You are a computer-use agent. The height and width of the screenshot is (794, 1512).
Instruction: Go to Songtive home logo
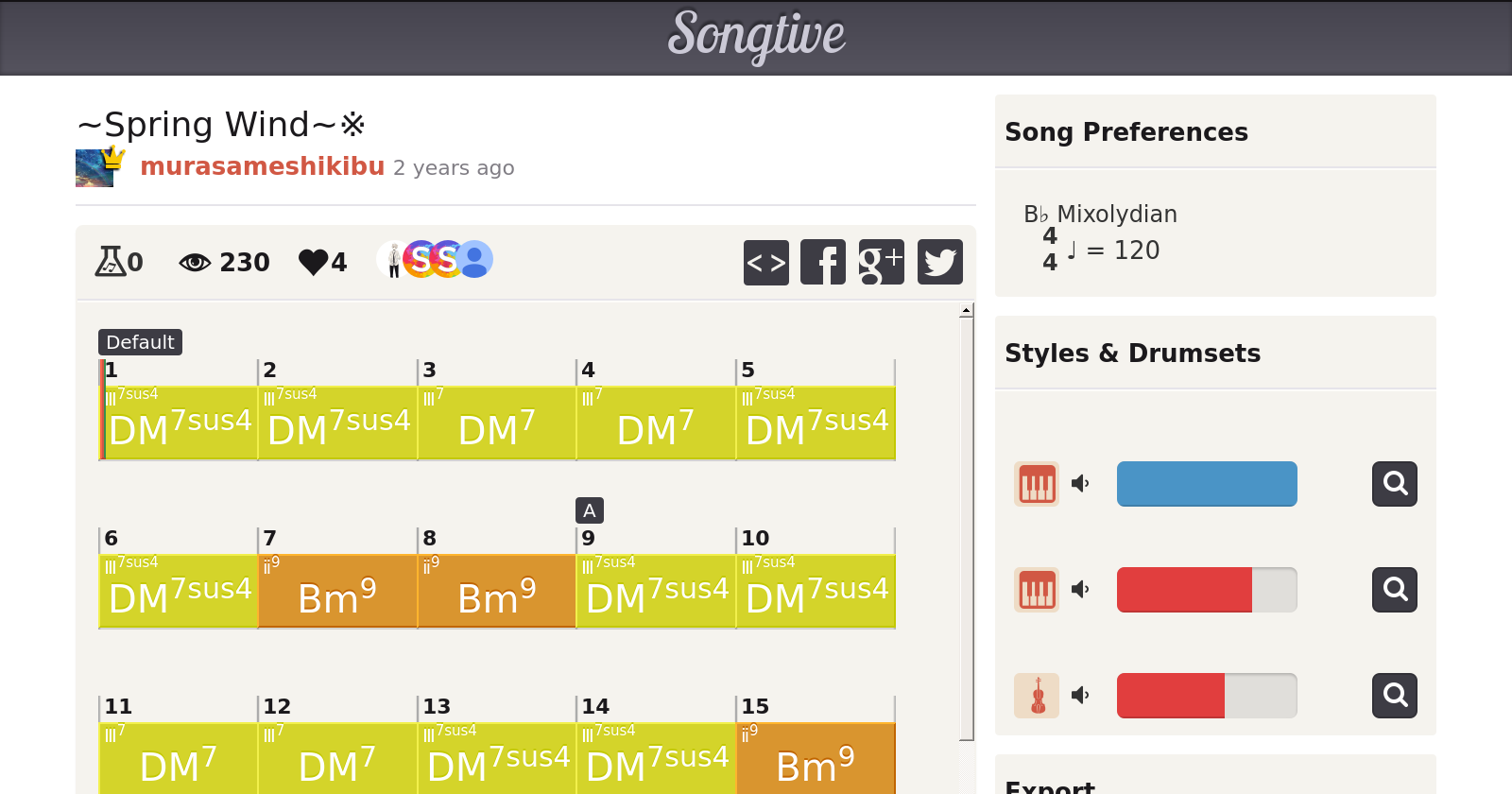coord(756,36)
